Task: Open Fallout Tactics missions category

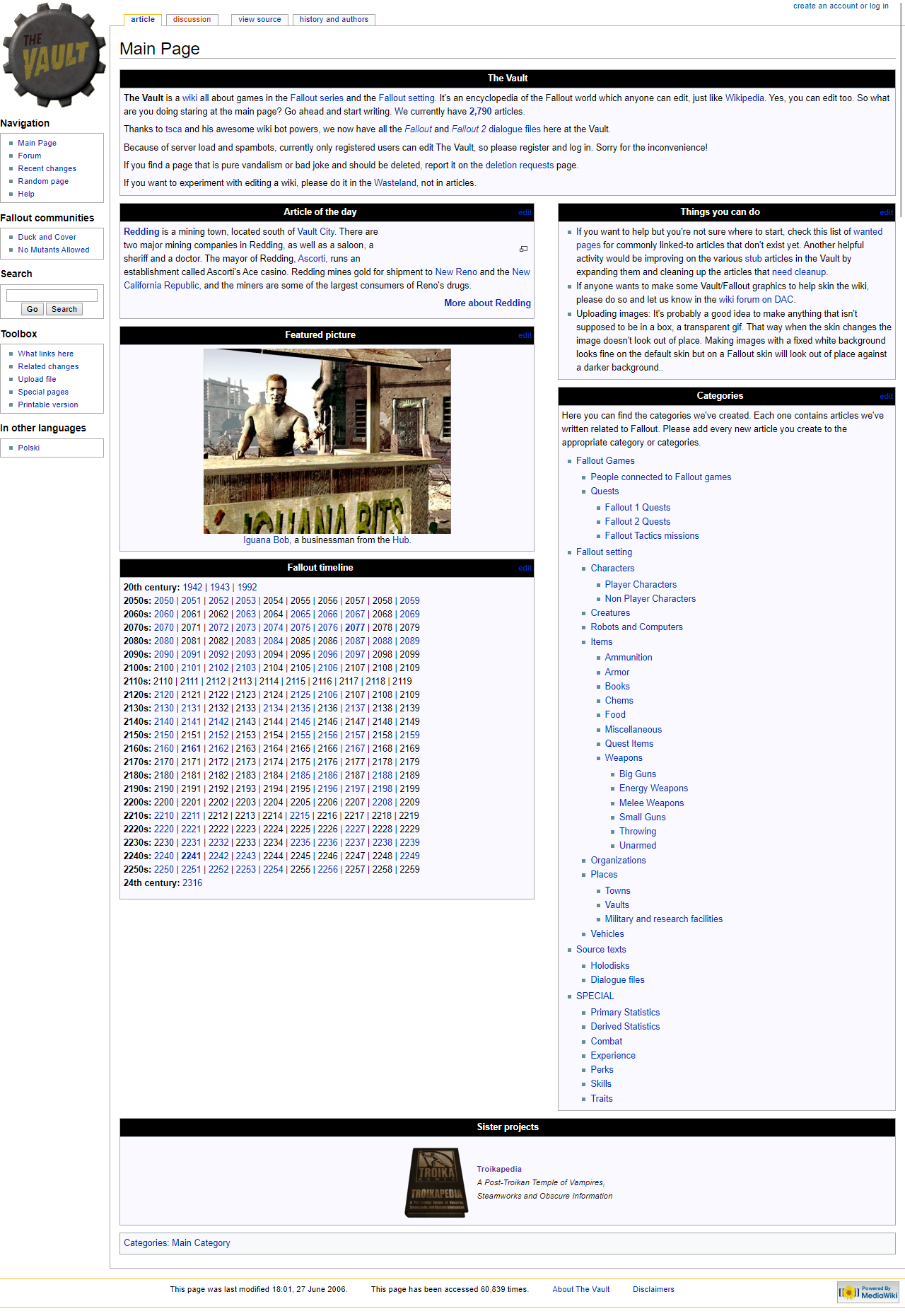Action: click(652, 536)
